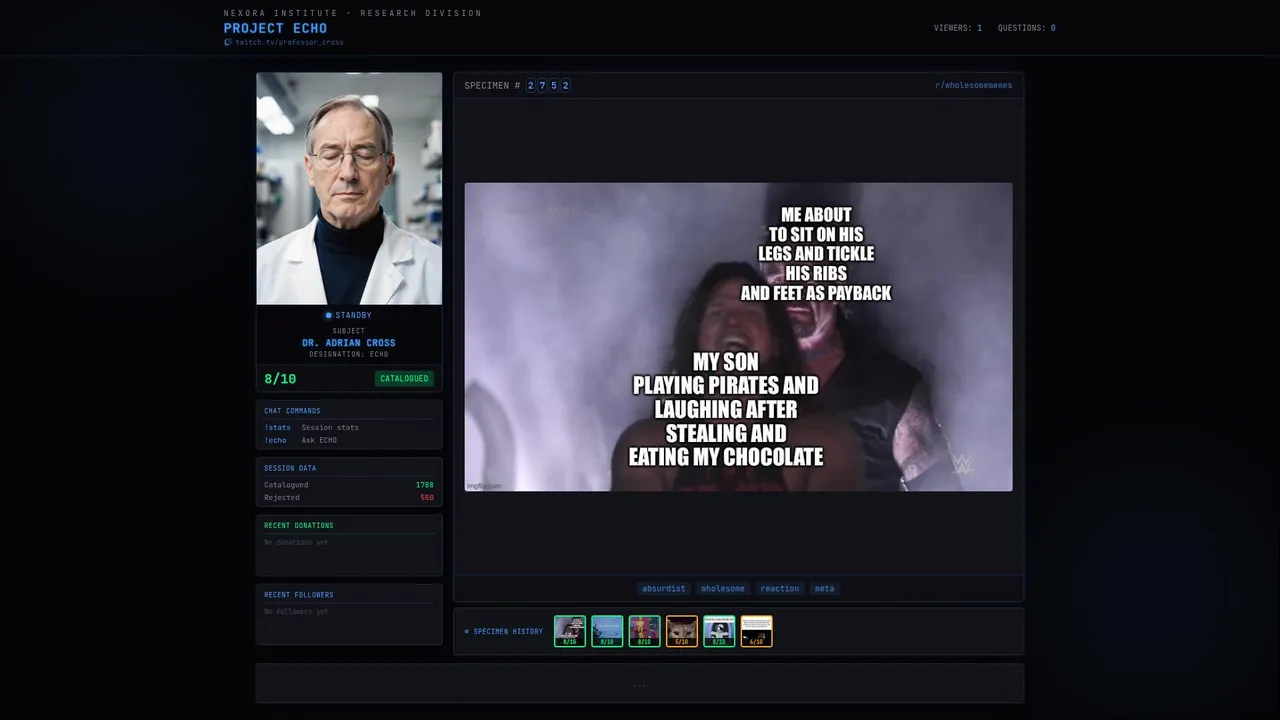1280x720 pixels.
Task: Open the first history thumbnail rated 8/10
Action: pos(570,631)
